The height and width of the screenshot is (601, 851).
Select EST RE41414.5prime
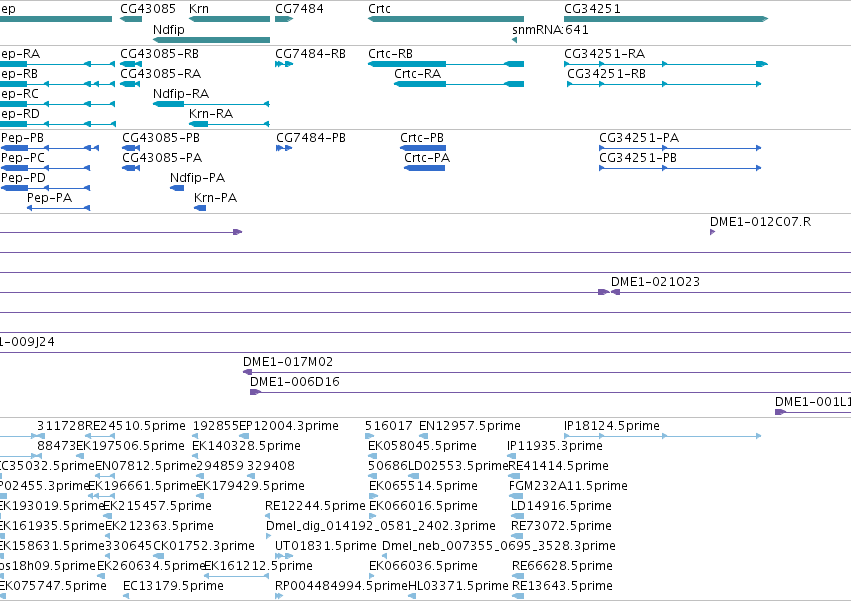click(558, 466)
